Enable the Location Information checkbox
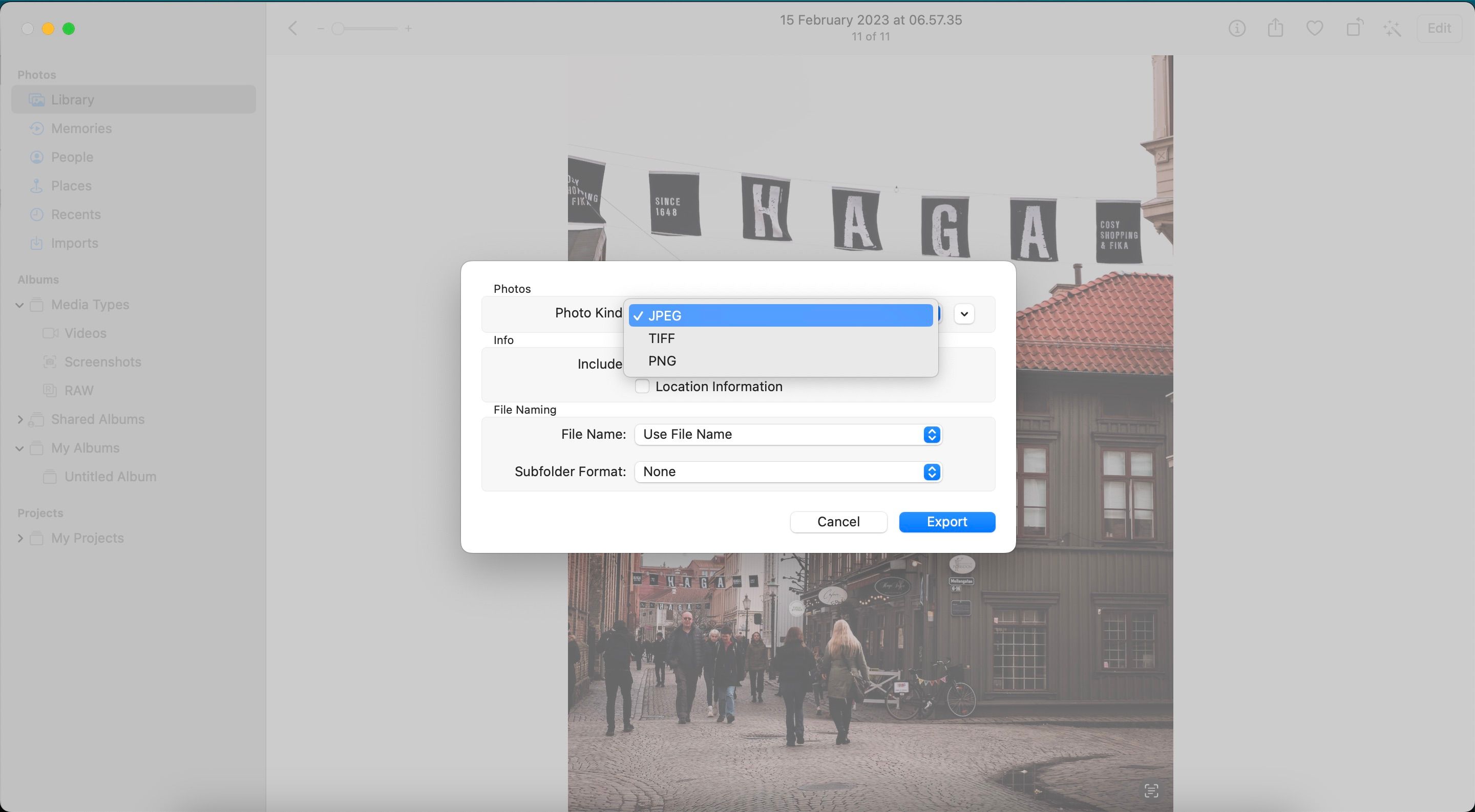The image size is (1475, 812). pyautogui.click(x=642, y=386)
